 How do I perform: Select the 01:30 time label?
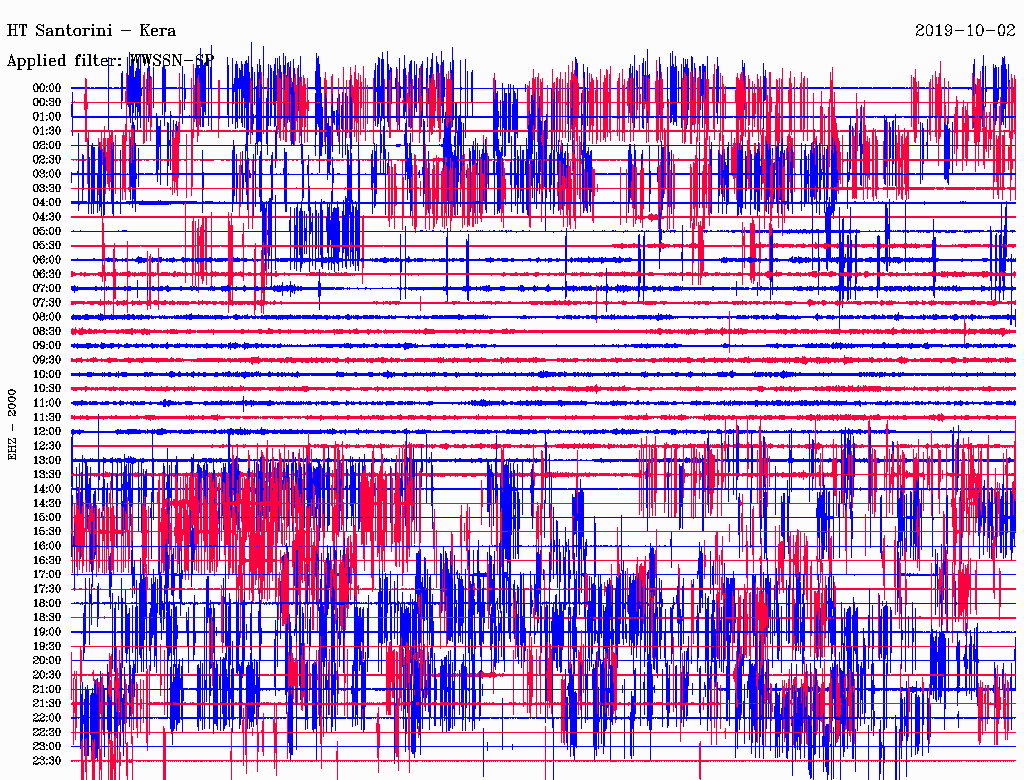pos(47,131)
